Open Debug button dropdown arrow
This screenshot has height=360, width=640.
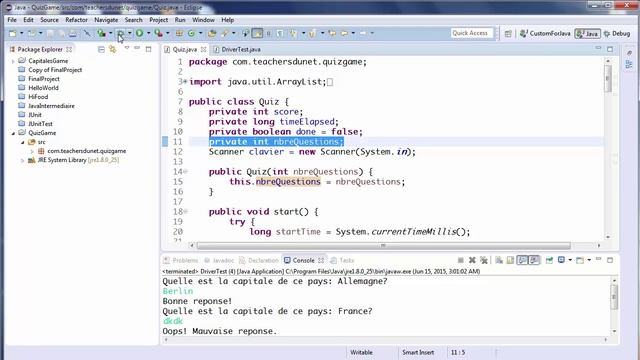[x=129, y=33]
